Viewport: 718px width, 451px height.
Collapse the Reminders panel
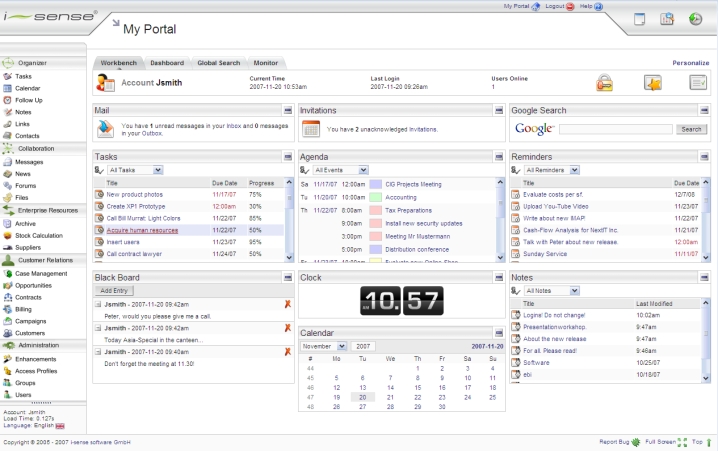pyautogui.click(x=704, y=157)
